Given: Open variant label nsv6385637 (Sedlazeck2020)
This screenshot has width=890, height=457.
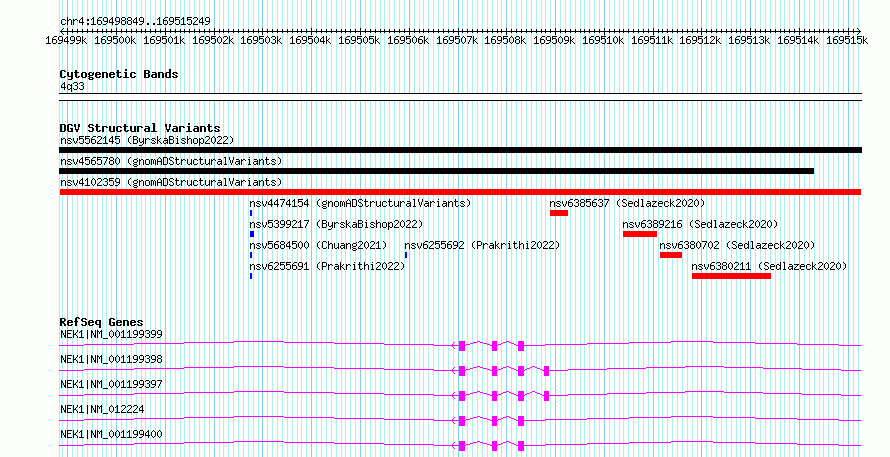Looking at the screenshot, I should (627, 203).
